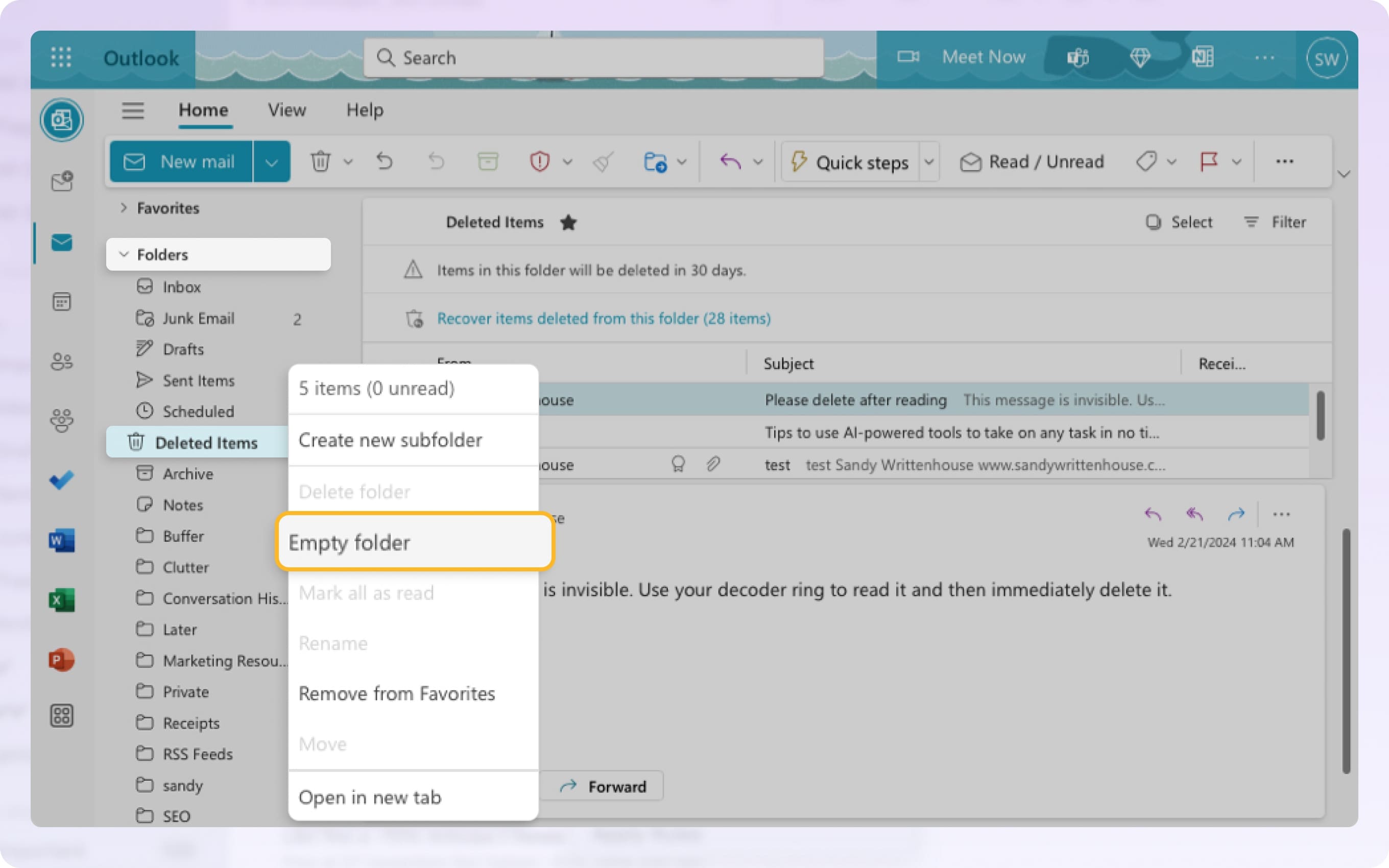Click Recover items deleted from this folder
The height and width of the screenshot is (868, 1389).
(603, 318)
